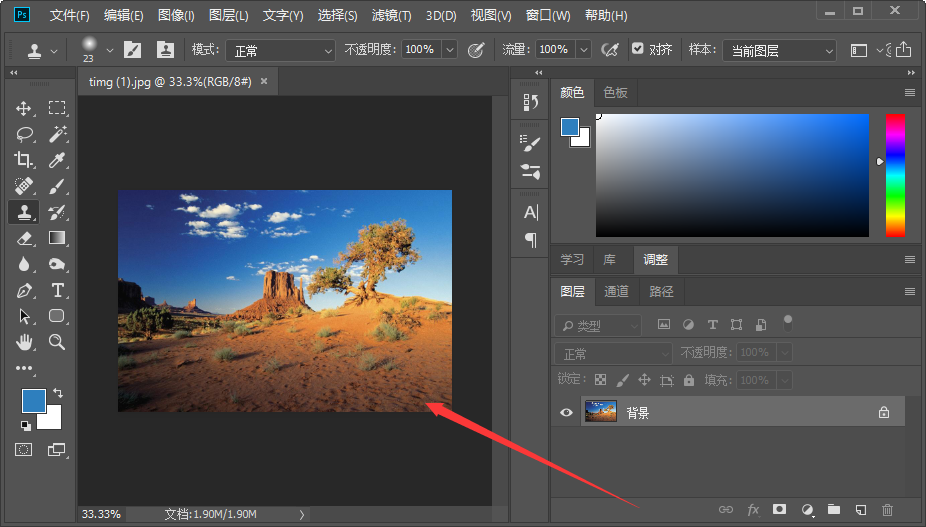Screen dimensions: 926x527
Task: Select the Eraser tool
Action: click(x=24, y=238)
